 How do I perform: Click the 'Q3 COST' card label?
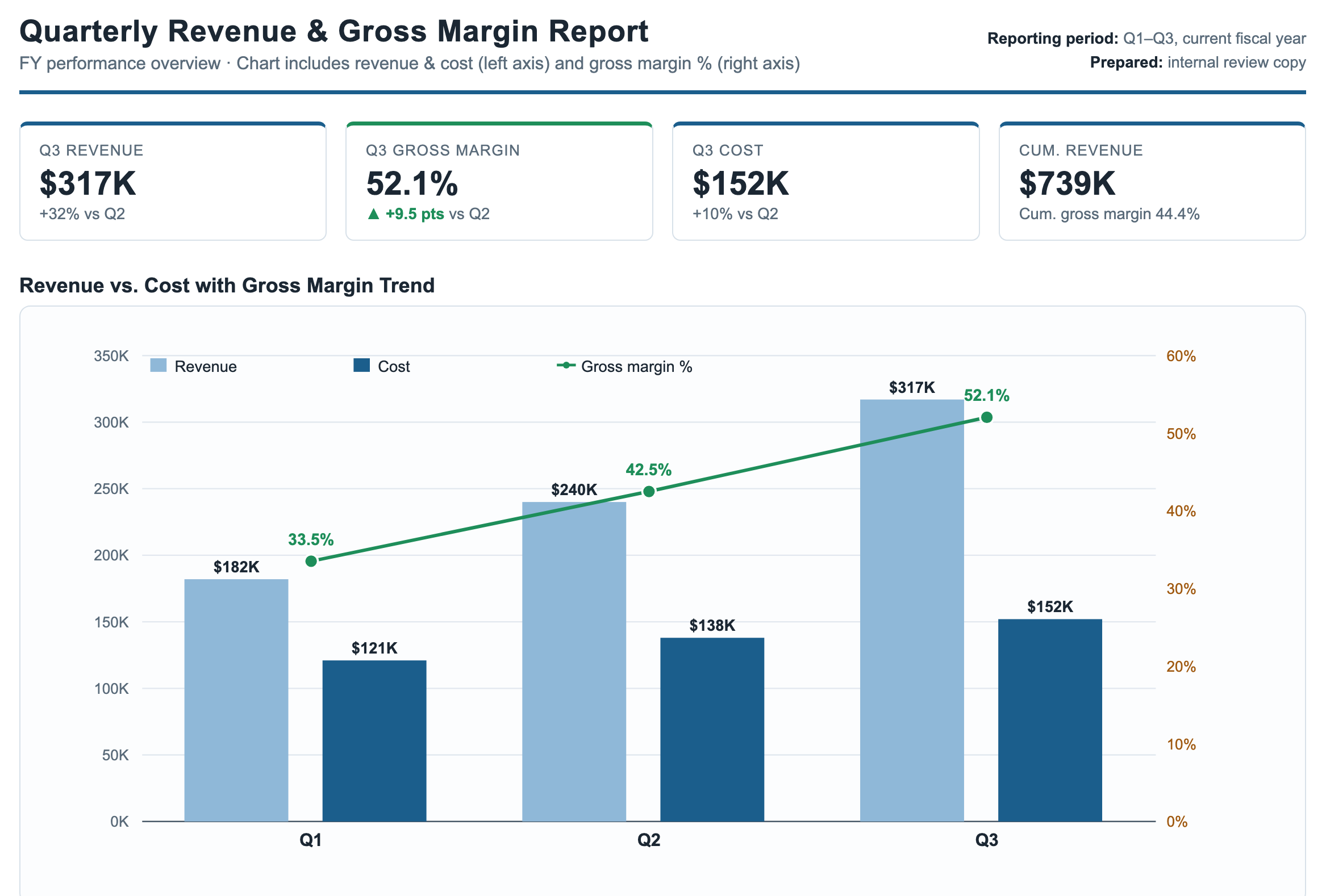(727, 150)
